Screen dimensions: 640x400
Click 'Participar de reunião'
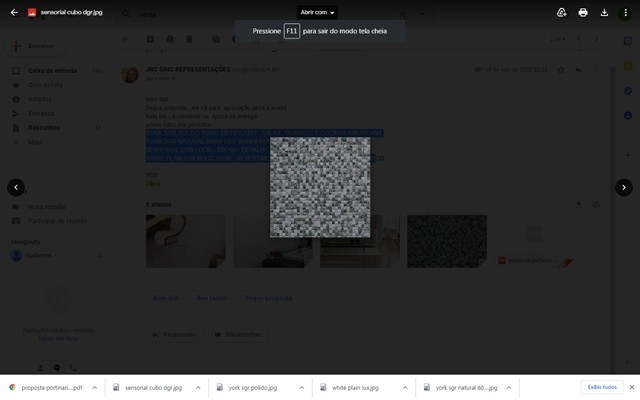(x=58, y=221)
